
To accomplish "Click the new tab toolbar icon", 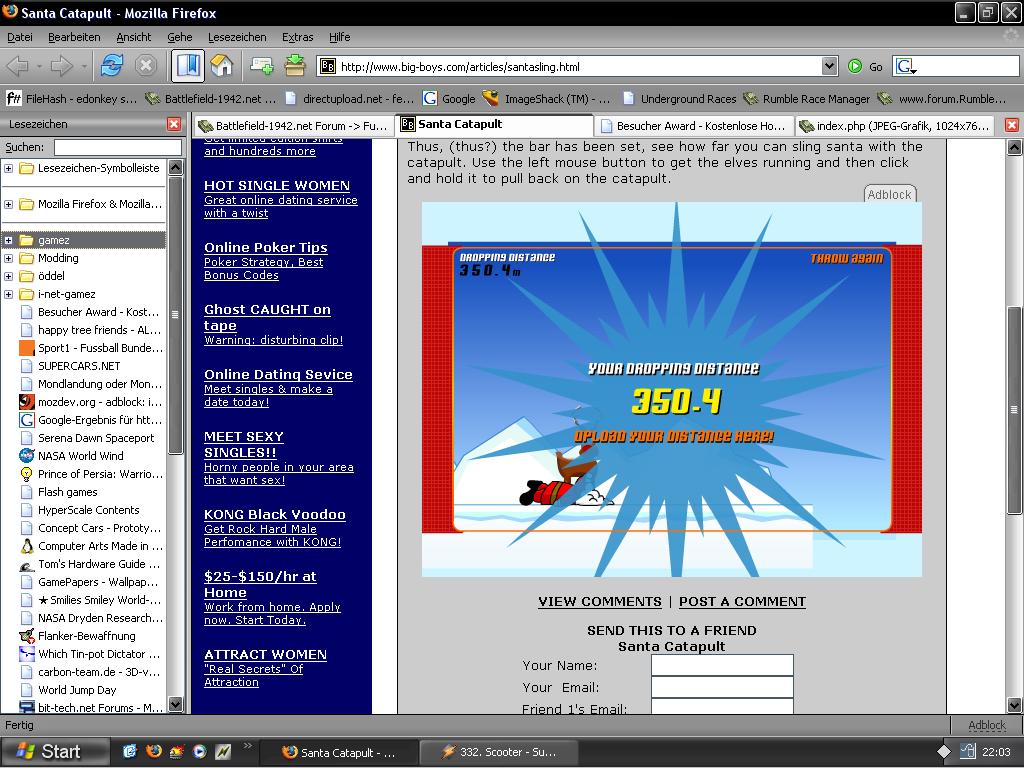I will [262, 66].
